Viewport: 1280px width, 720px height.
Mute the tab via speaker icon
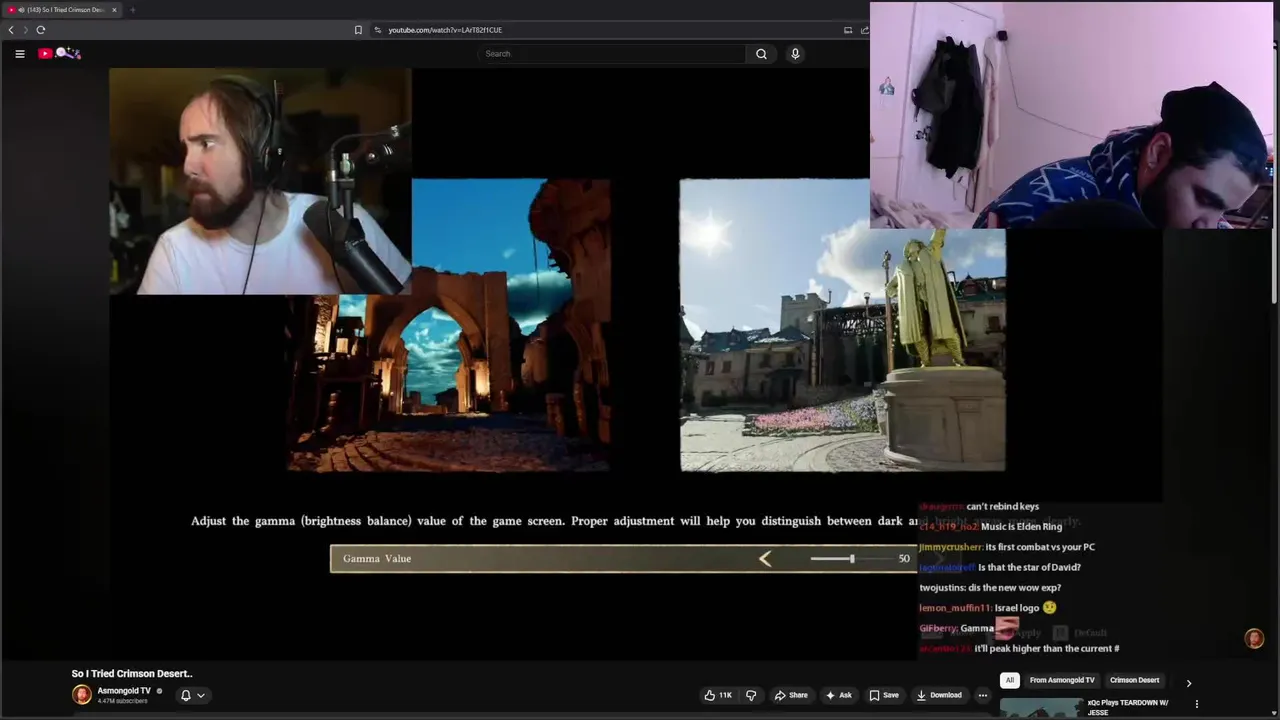coord(21,10)
